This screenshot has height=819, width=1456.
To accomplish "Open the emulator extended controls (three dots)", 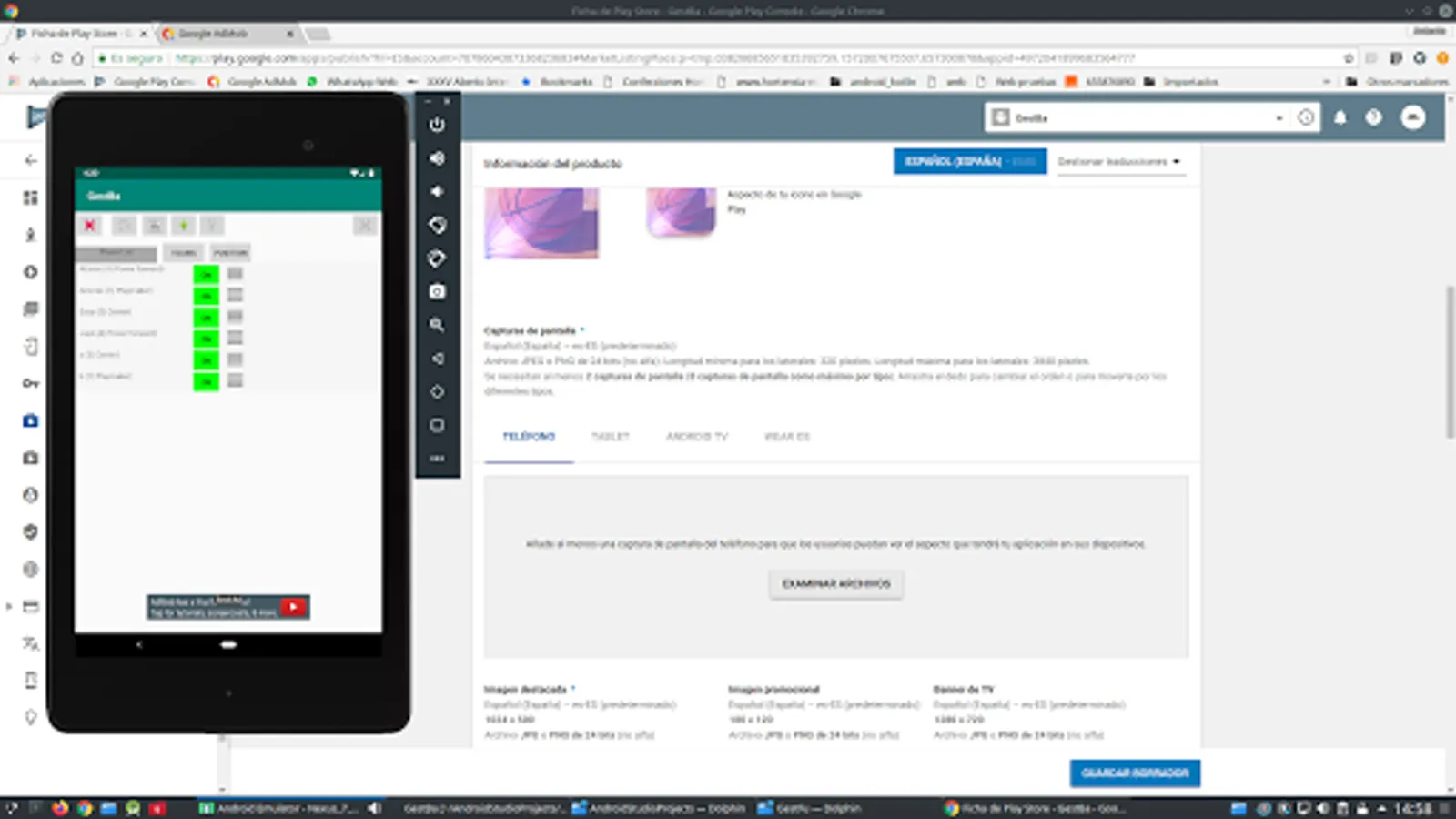I will [437, 458].
